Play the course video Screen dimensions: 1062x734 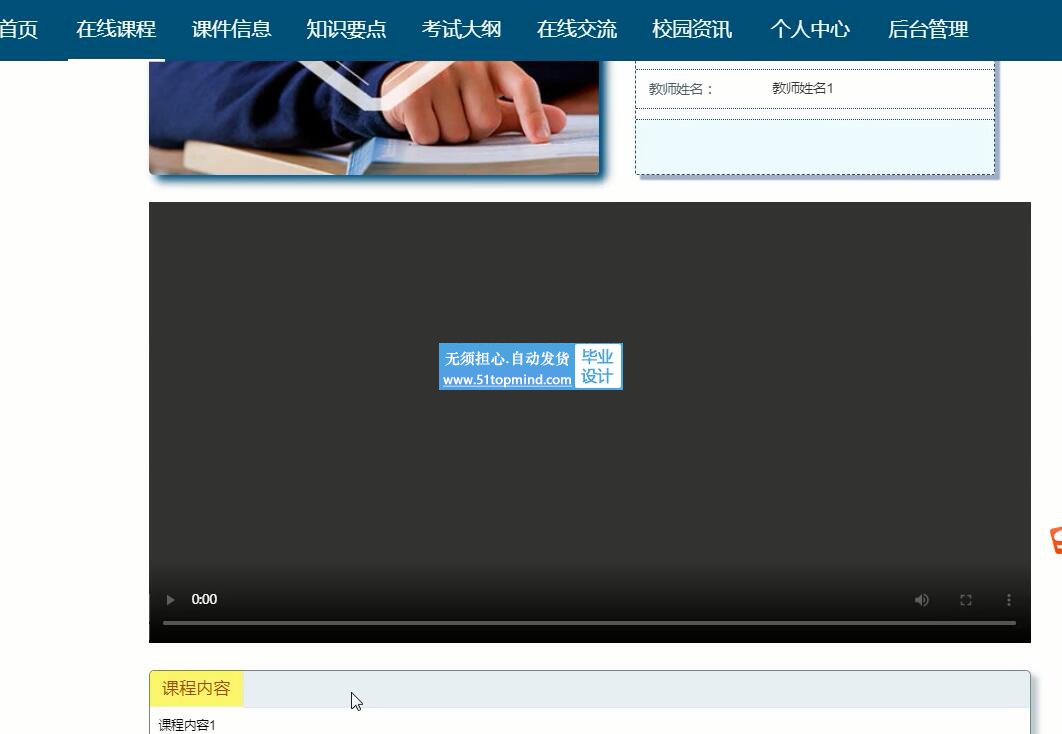pos(170,600)
